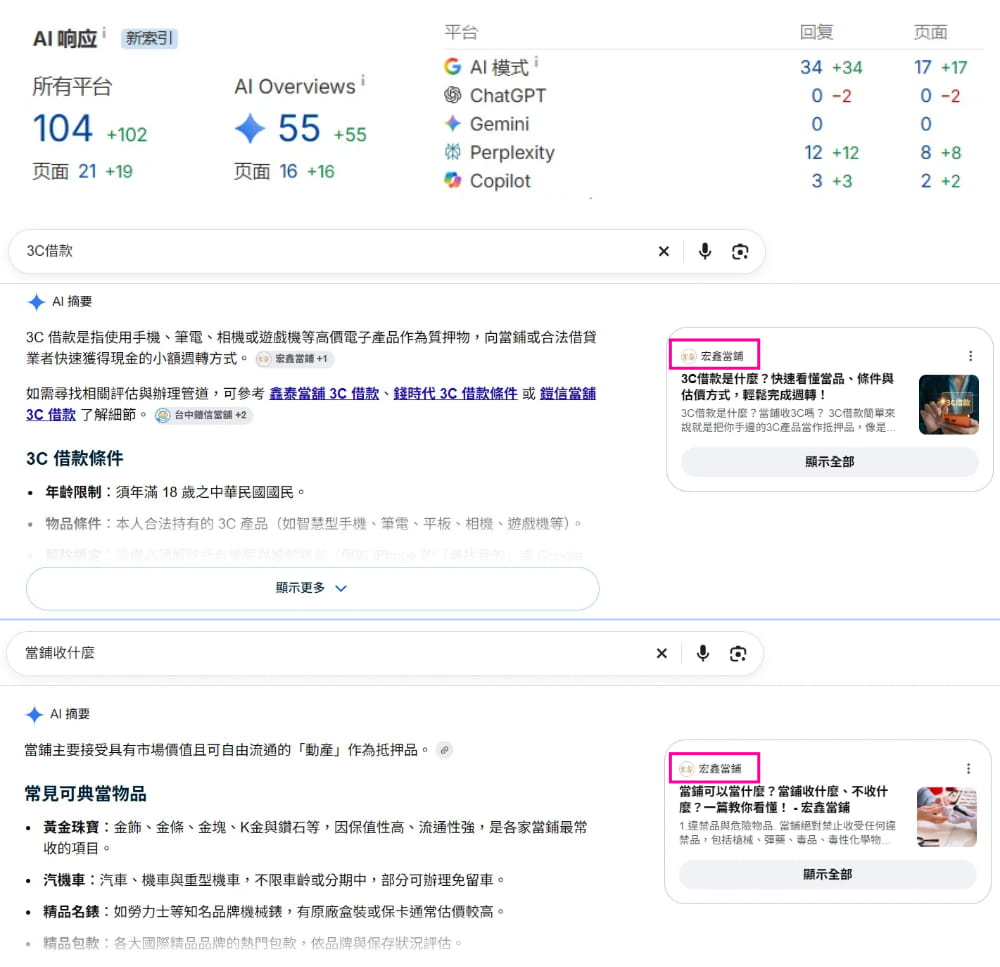Click the 页面 column header
The height and width of the screenshot is (967, 1000).
[x=930, y=32]
